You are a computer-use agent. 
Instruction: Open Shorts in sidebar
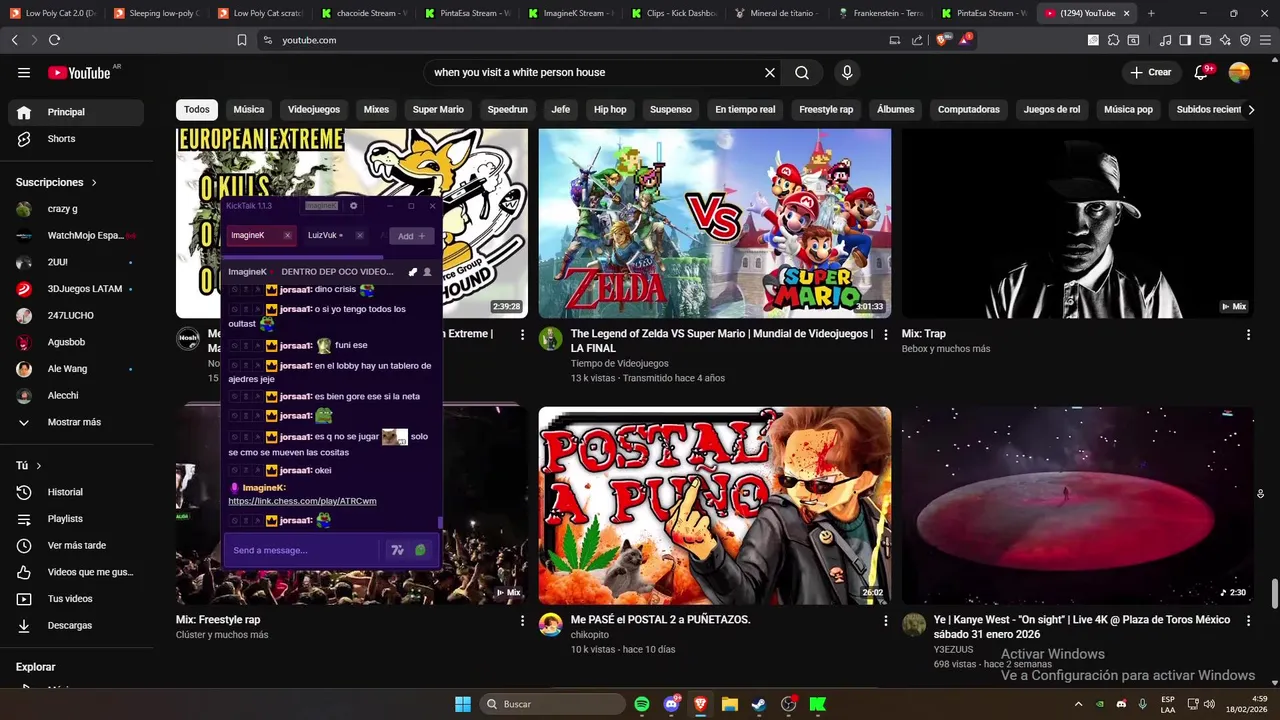[76, 139]
